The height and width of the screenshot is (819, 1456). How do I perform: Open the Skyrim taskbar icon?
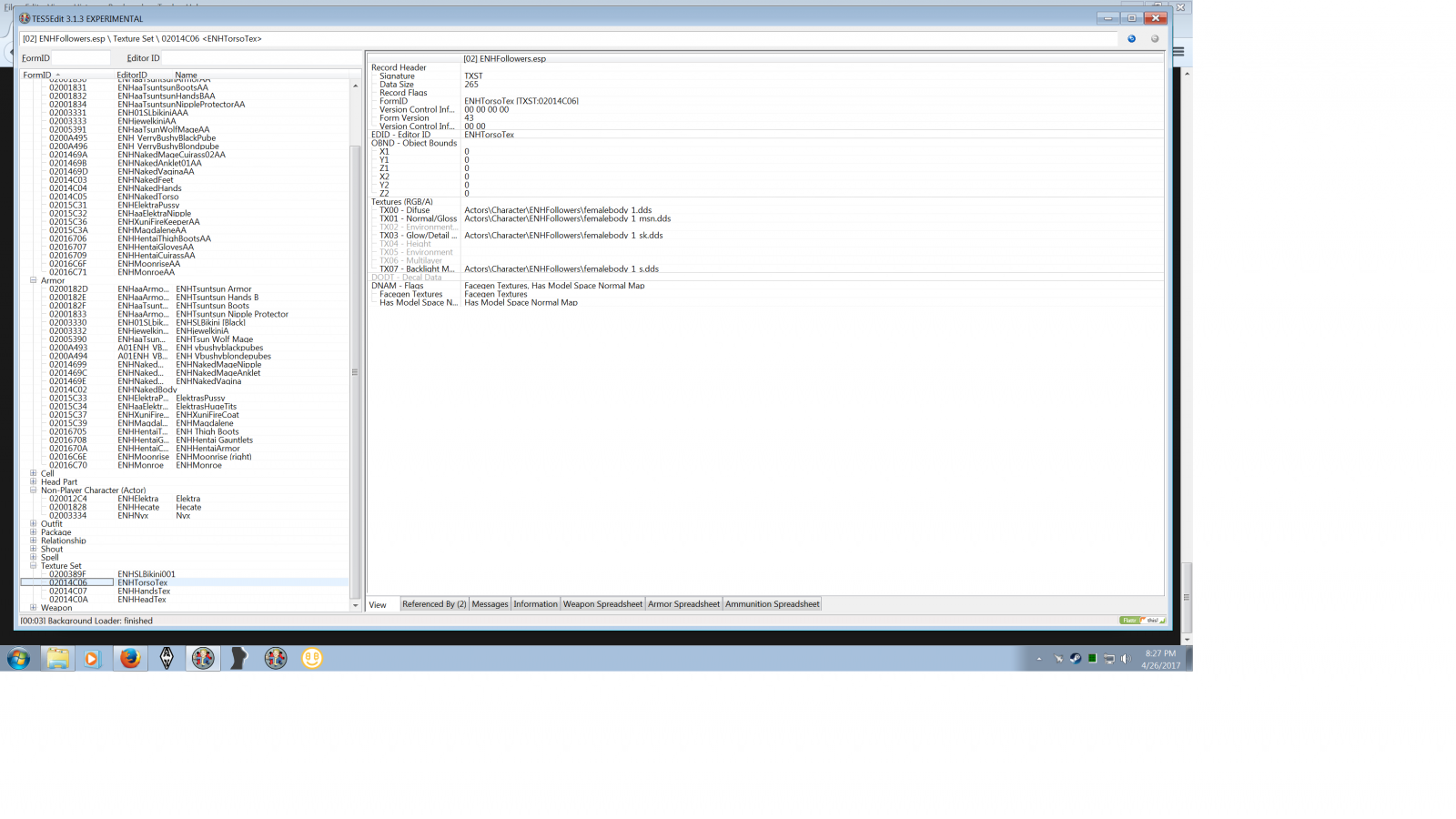click(x=167, y=658)
